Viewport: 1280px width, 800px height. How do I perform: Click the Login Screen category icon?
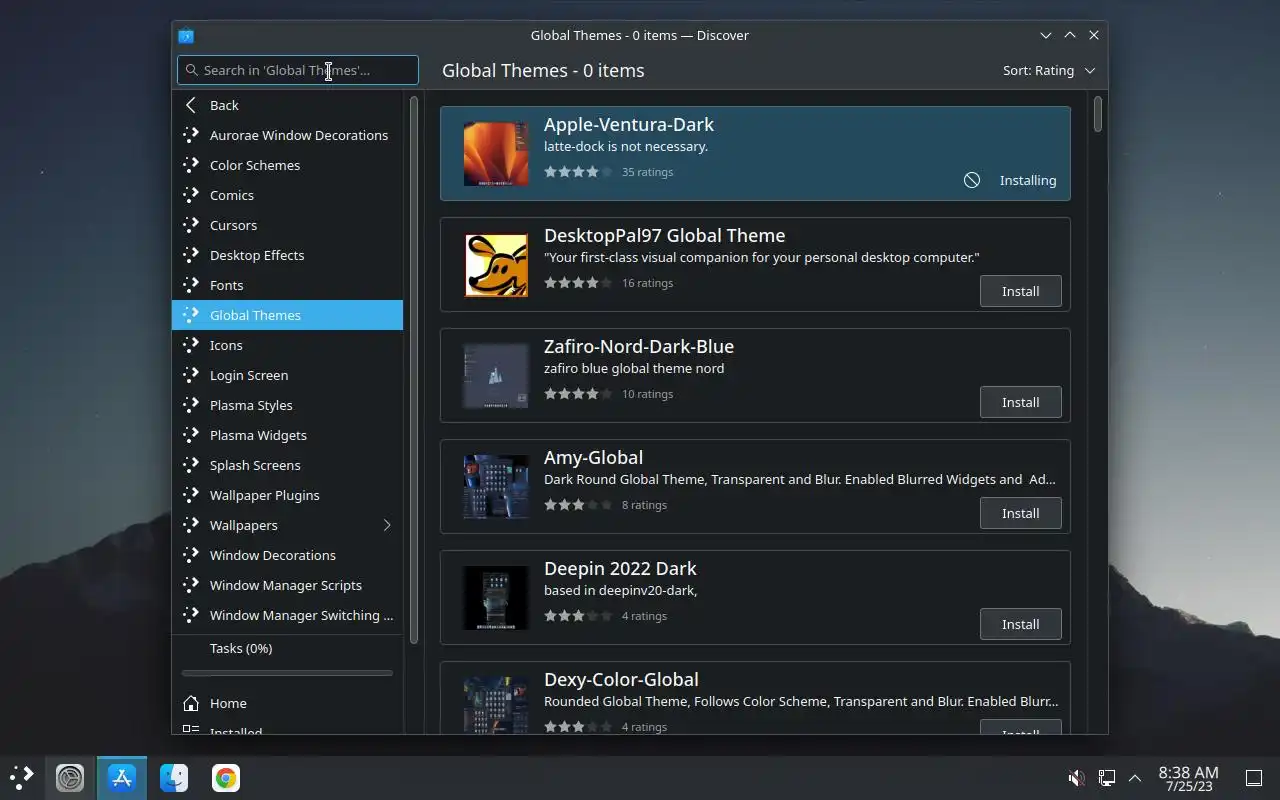click(191, 375)
